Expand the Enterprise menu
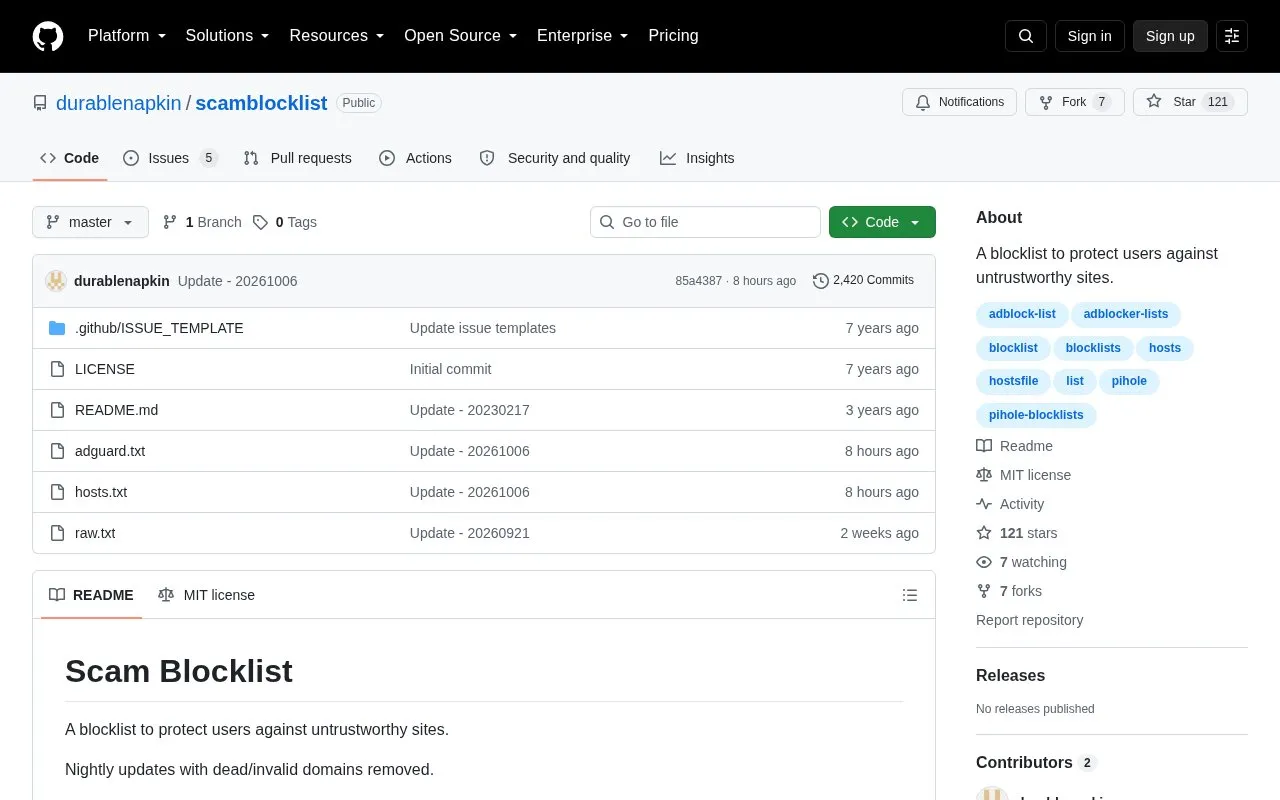The width and height of the screenshot is (1280, 800). click(583, 36)
